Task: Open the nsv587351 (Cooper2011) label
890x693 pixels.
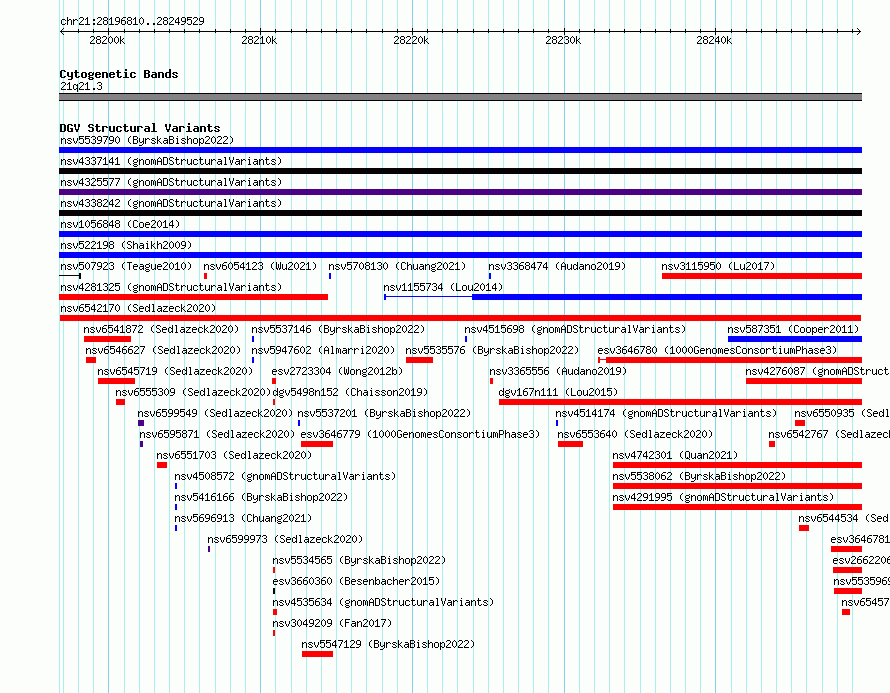Action: (x=793, y=329)
